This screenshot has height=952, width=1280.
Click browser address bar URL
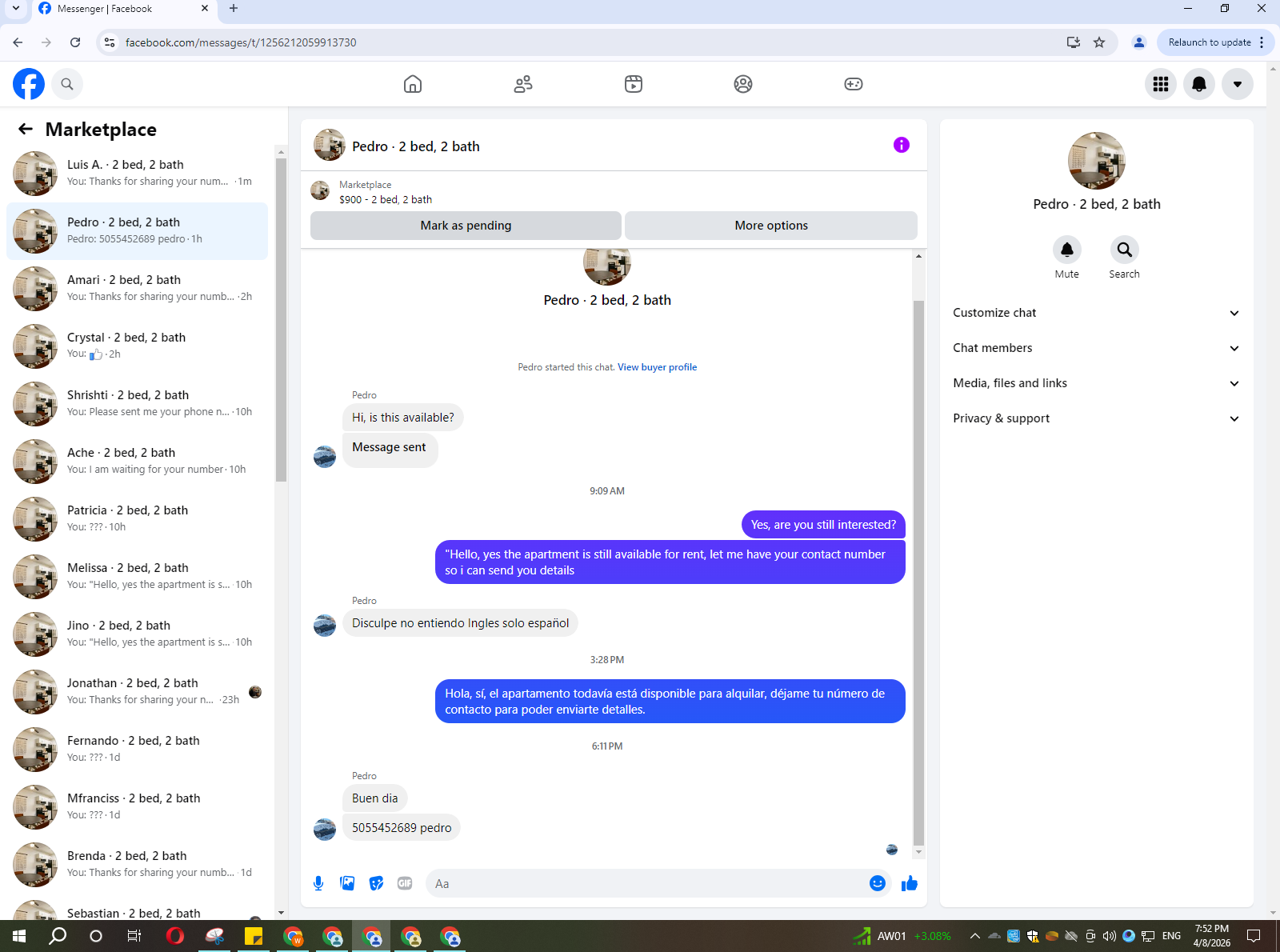coord(241,42)
